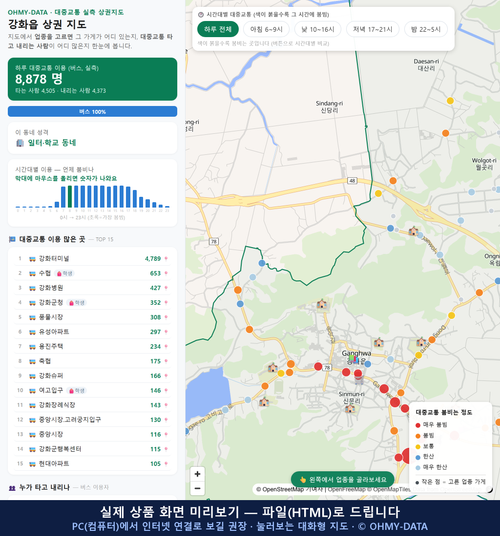Click the blue 한산 legend dot
Viewport: 500px width, 536px height.
[x=418, y=457]
